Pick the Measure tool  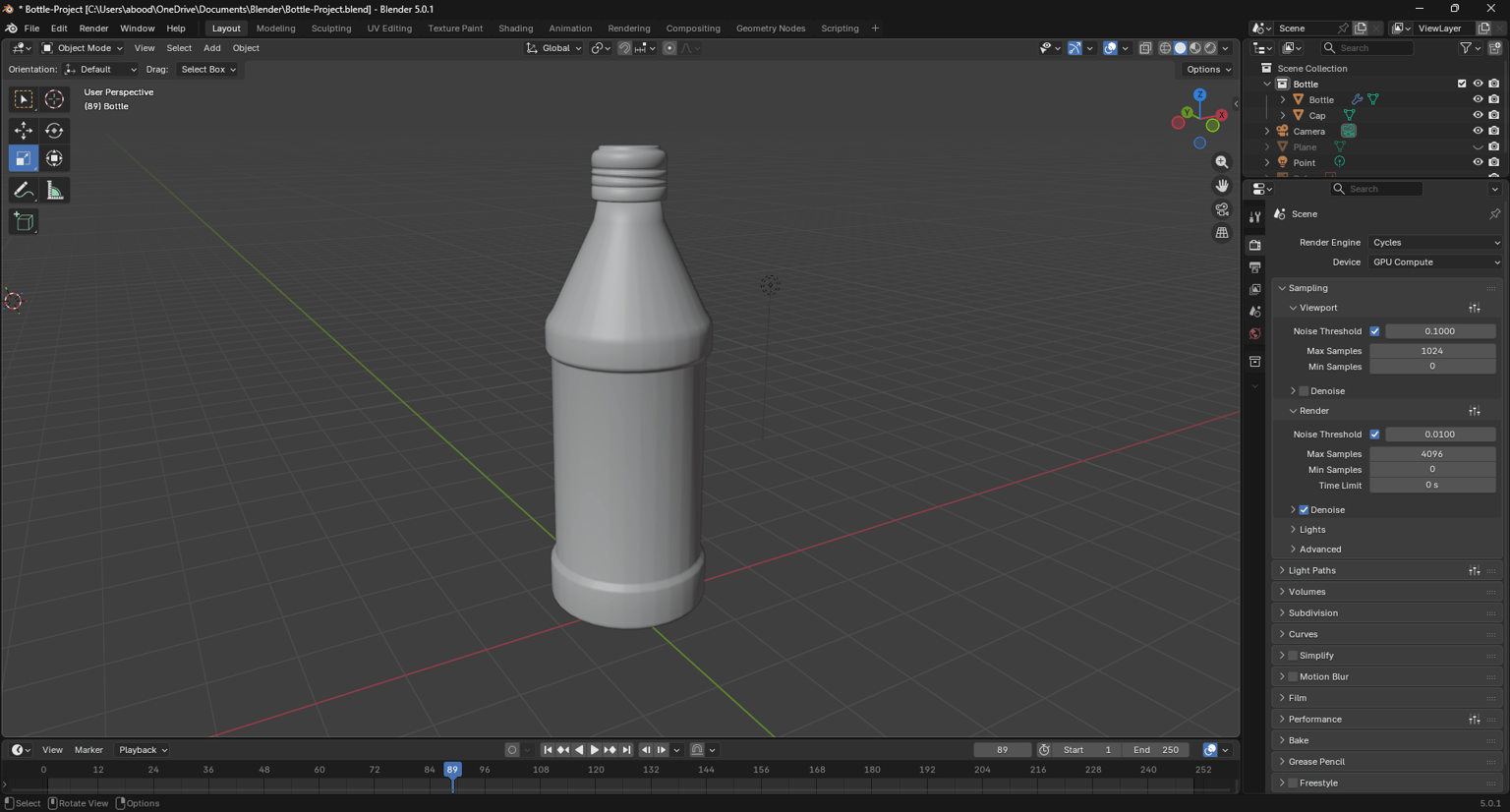[x=54, y=190]
